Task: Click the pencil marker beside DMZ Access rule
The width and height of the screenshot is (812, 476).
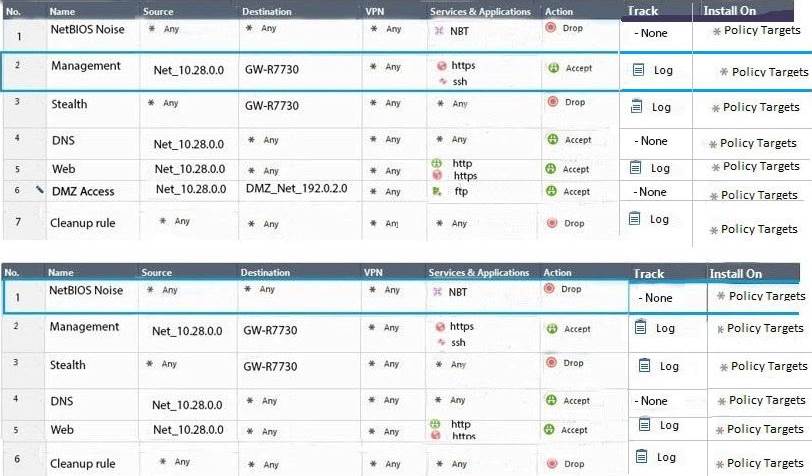Action: coord(39,188)
